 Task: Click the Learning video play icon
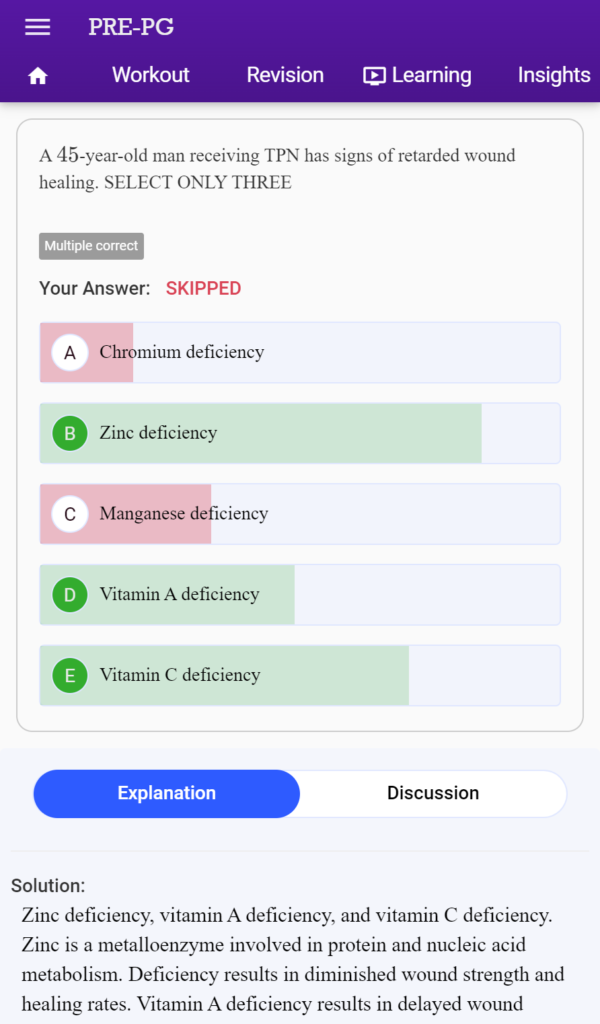[x=374, y=76]
